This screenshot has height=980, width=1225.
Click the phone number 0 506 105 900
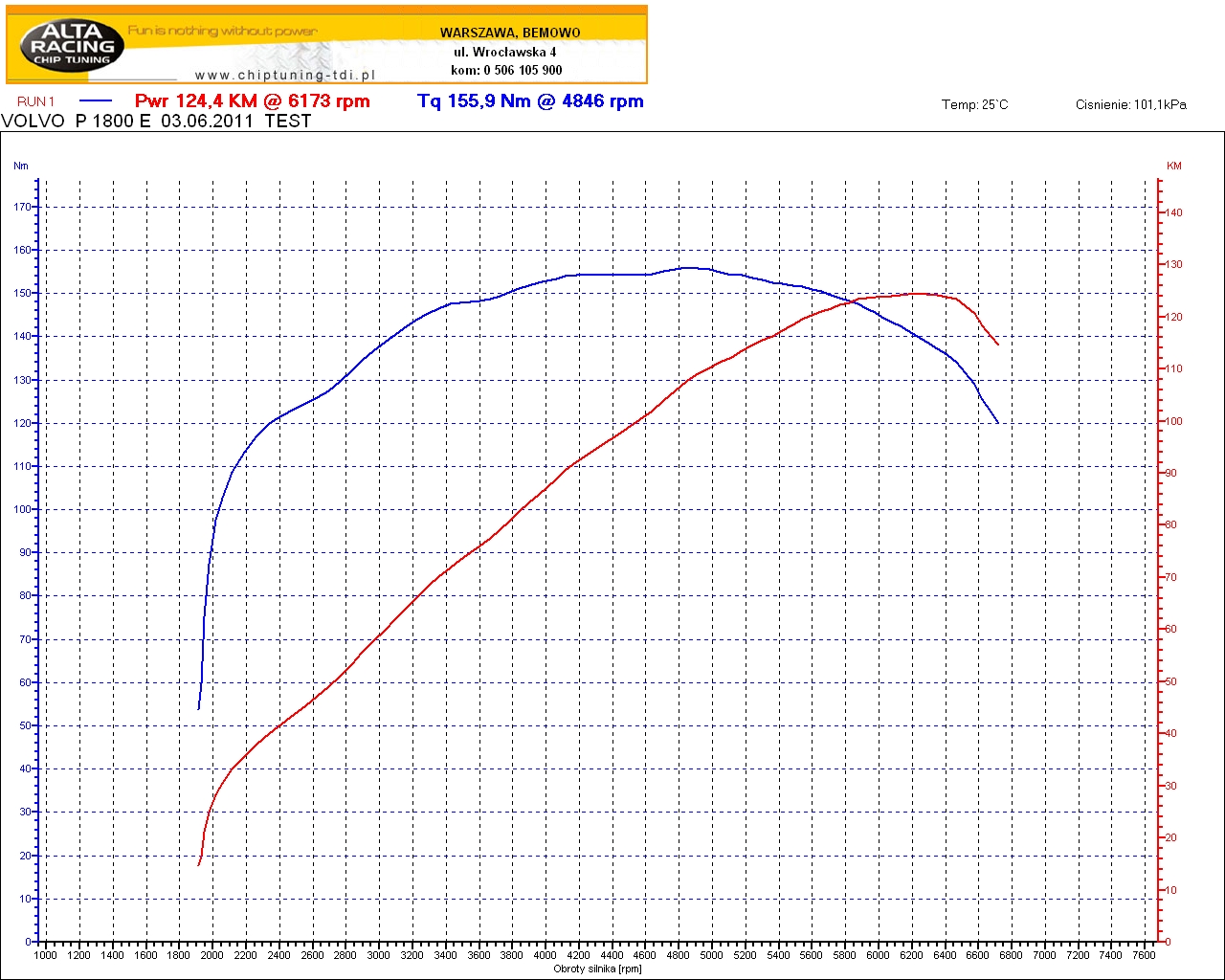tap(523, 70)
